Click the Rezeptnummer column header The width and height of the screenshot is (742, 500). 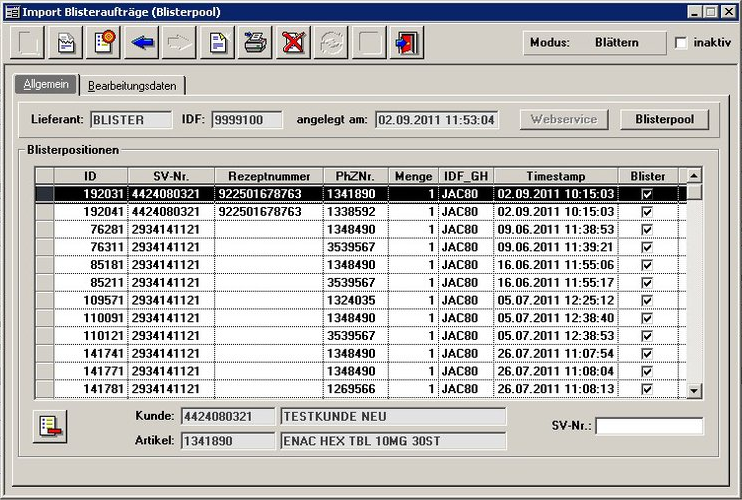tap(266, 176)
